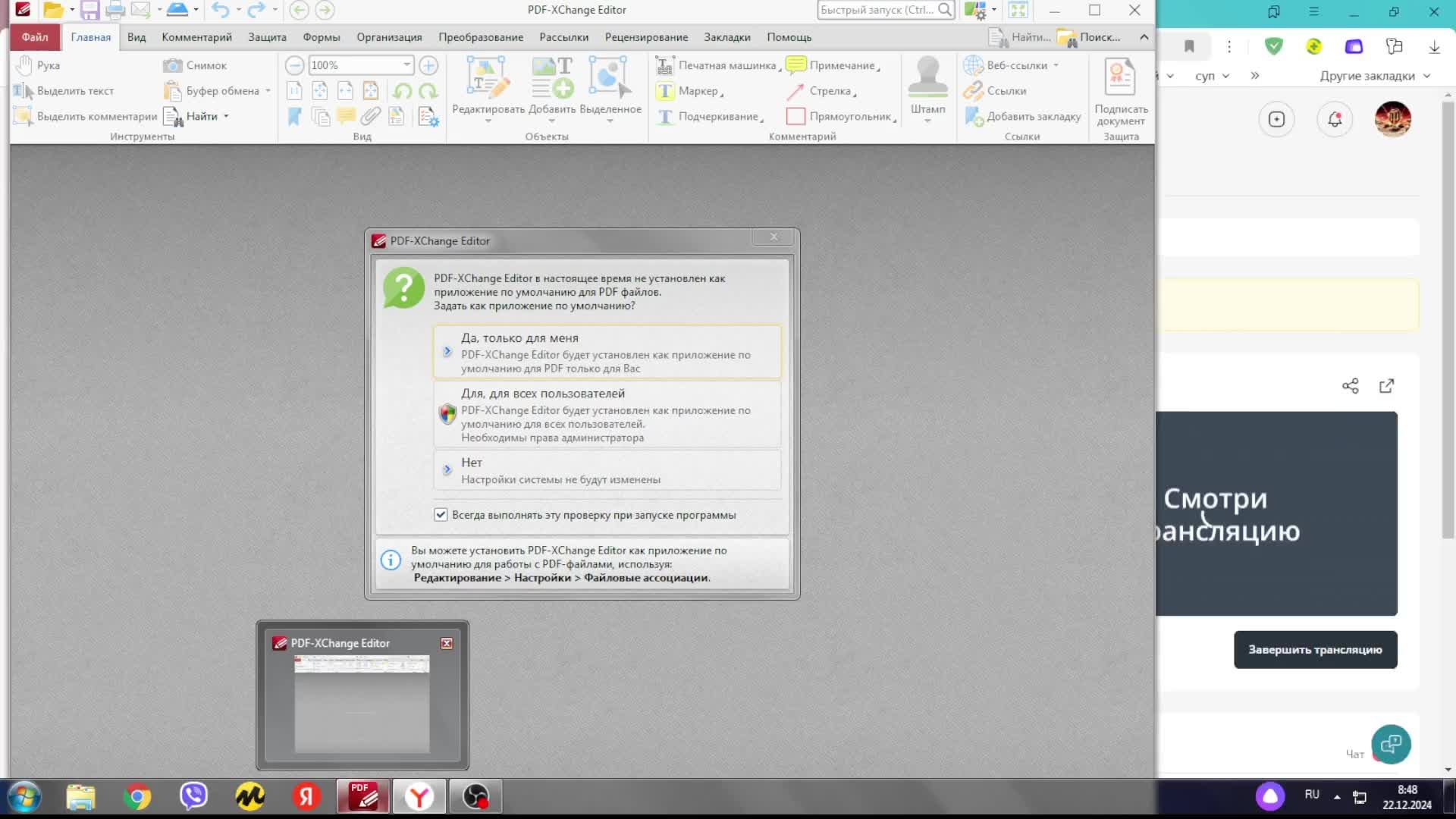This screenshot has height=819, width=1456.
Task: Expand the Найти dropdown arrow in Инструменты
Action: (226, 116)
